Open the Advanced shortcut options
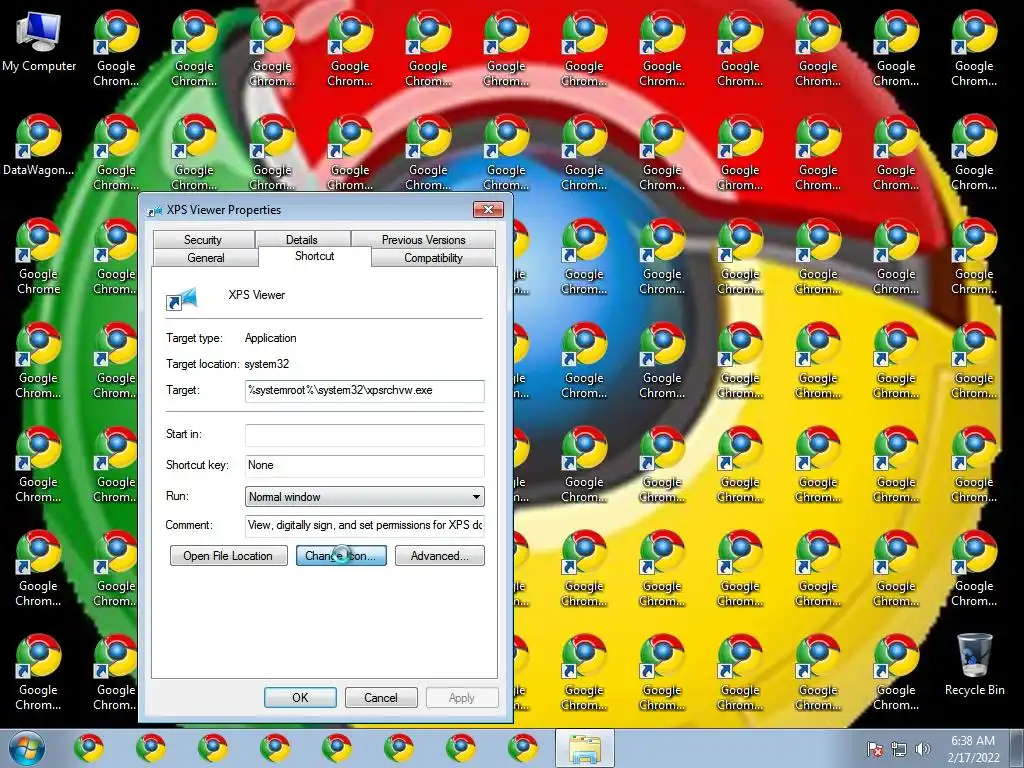Screen dimensions: 1024x768 coord(440,556)
